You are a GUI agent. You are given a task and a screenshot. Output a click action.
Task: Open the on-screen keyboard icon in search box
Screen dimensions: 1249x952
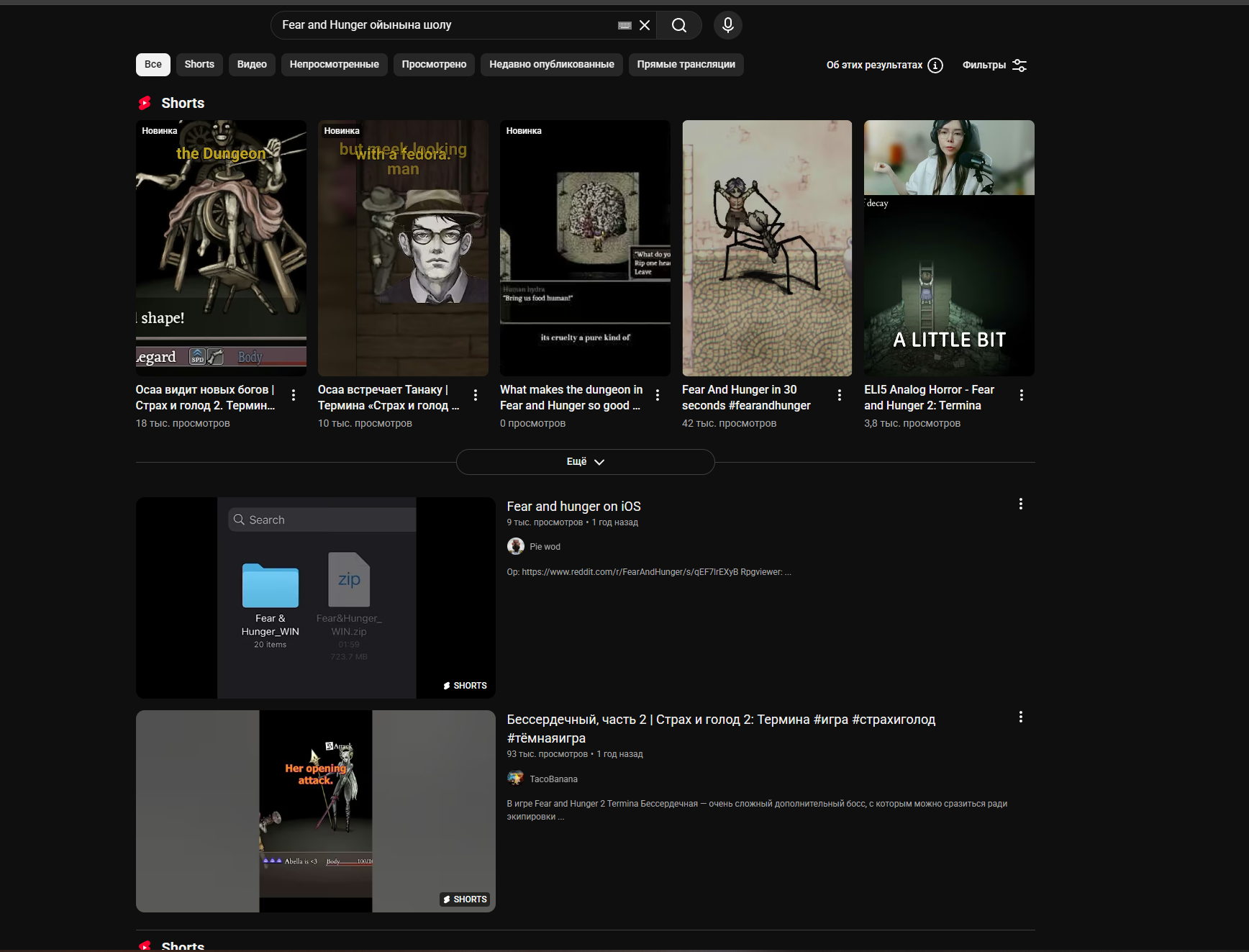[x=624, y=25]
